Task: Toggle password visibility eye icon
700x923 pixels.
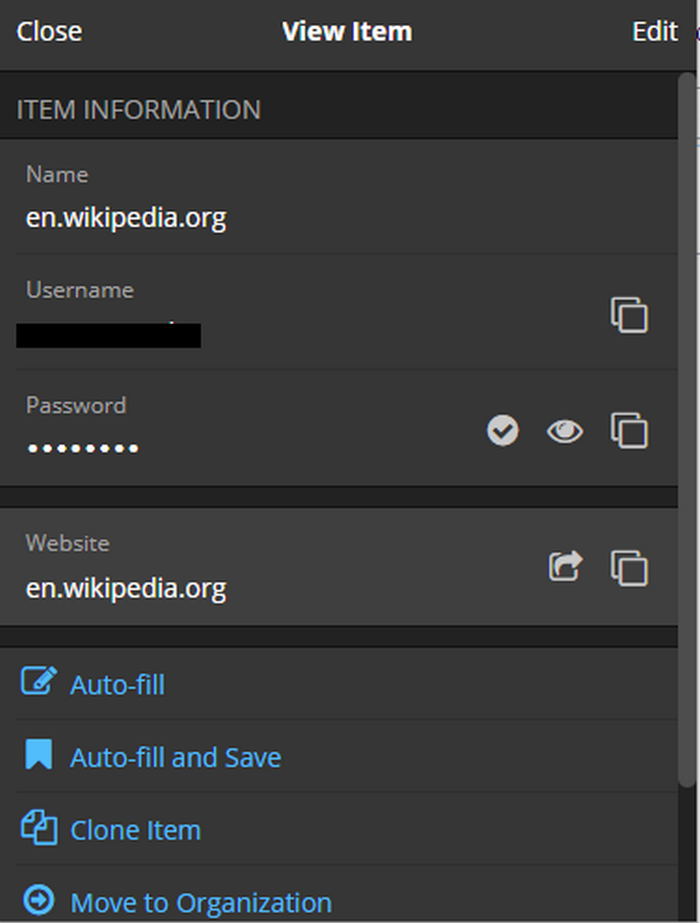Action: click(565, 431)
